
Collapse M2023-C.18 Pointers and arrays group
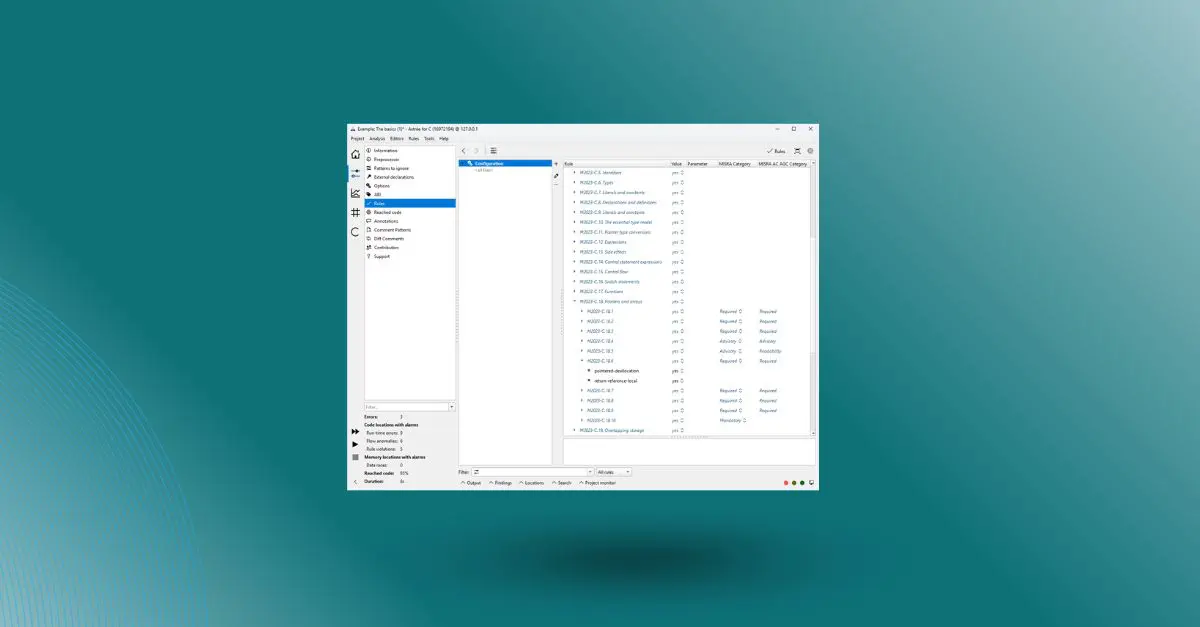574,301
